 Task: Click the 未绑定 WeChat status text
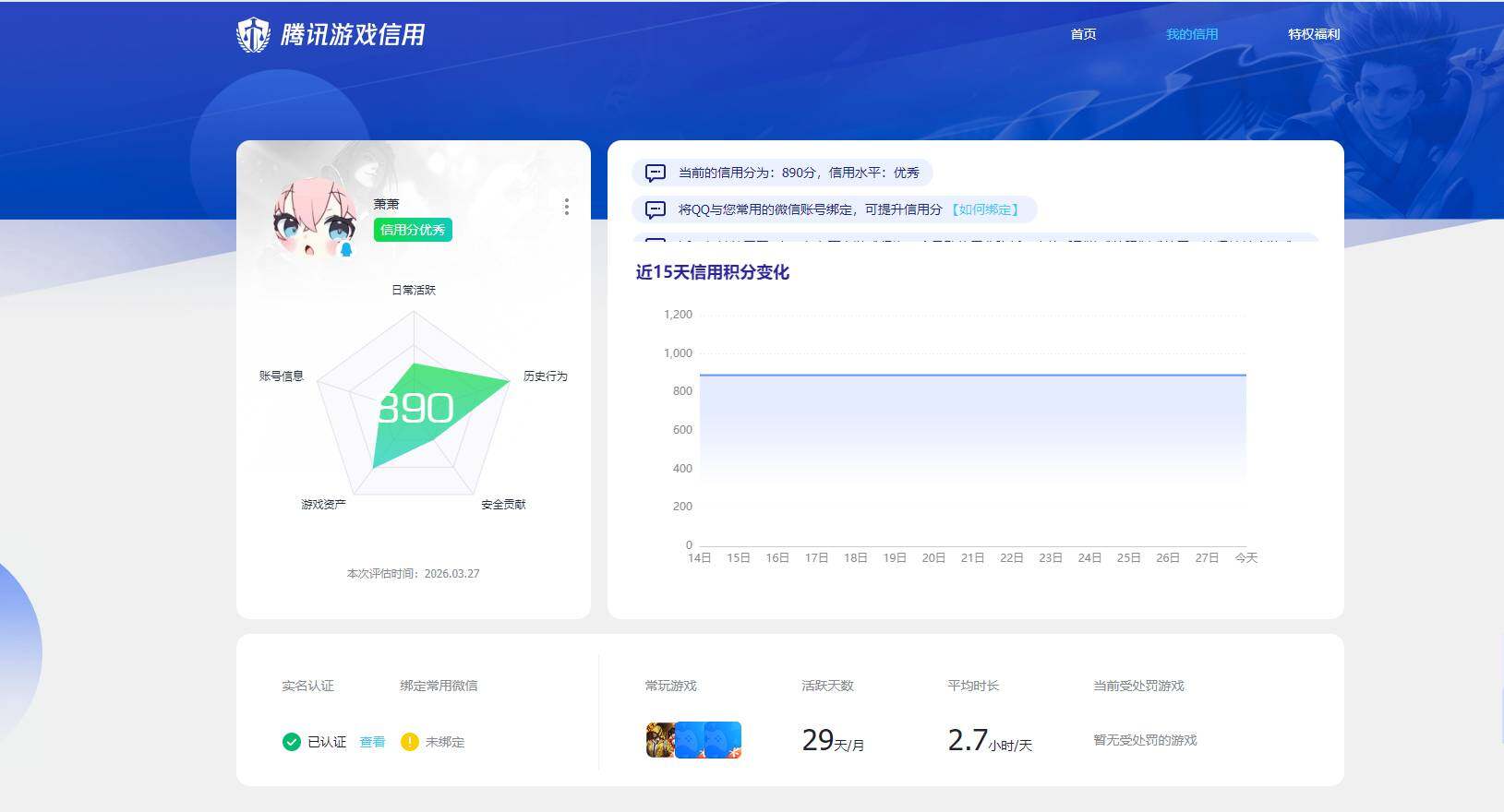click(445, 742)
